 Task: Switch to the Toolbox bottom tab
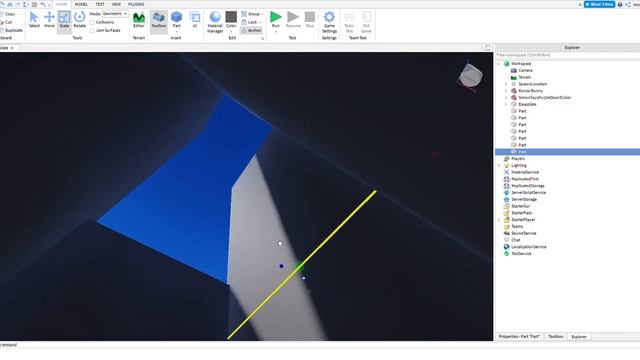[556, 337]
